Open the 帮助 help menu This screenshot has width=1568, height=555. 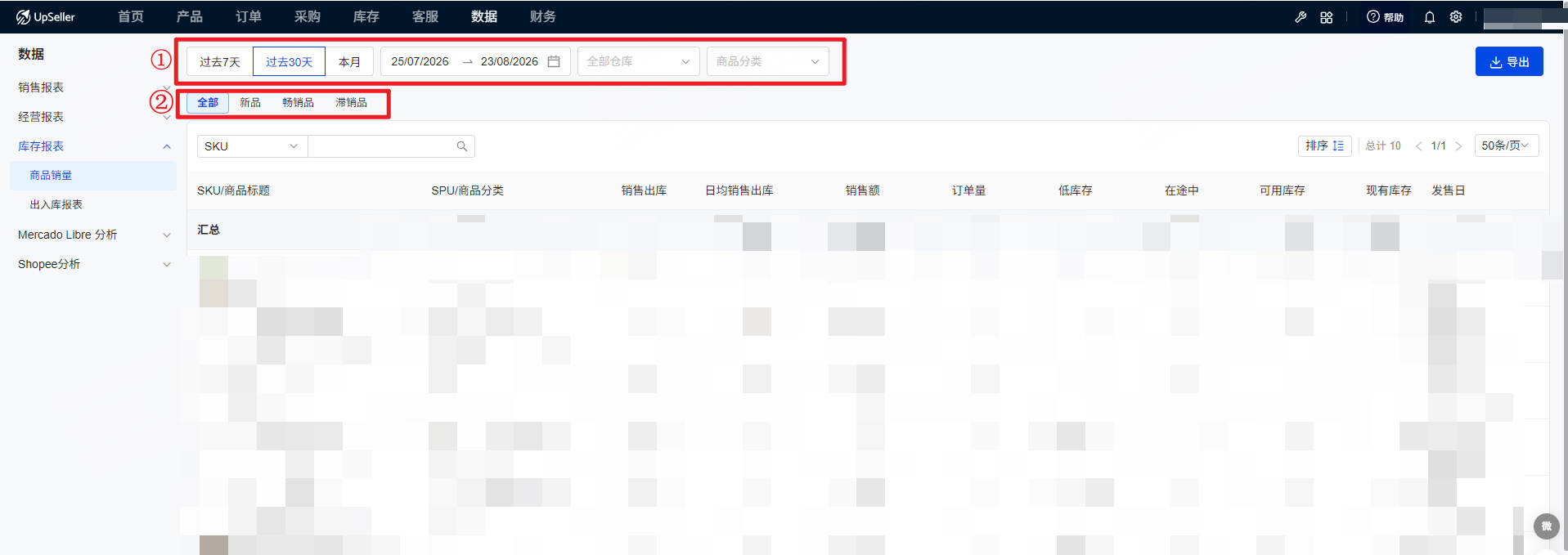[1385, 16]
